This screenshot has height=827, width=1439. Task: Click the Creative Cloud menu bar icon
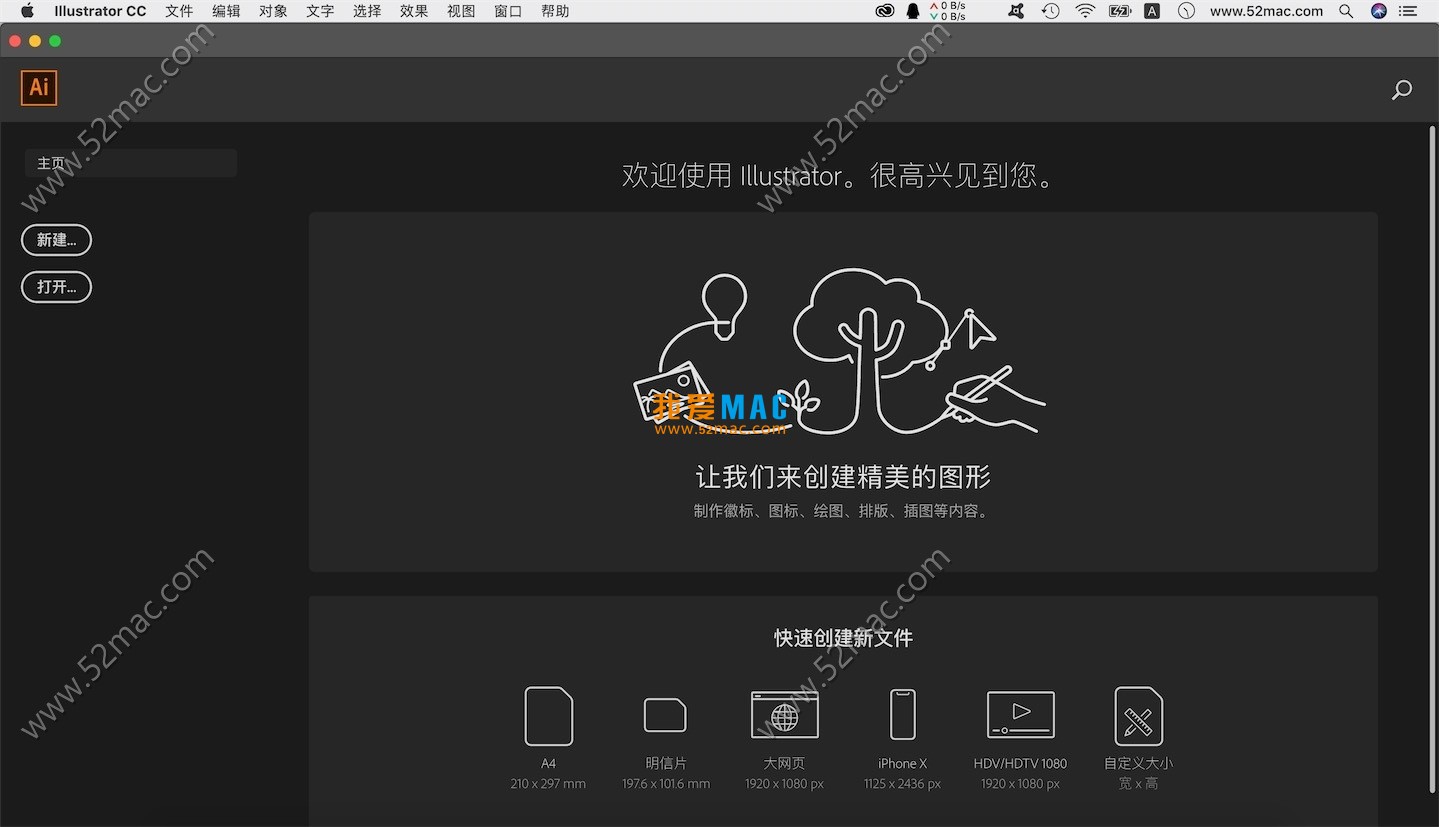(885, 11)
